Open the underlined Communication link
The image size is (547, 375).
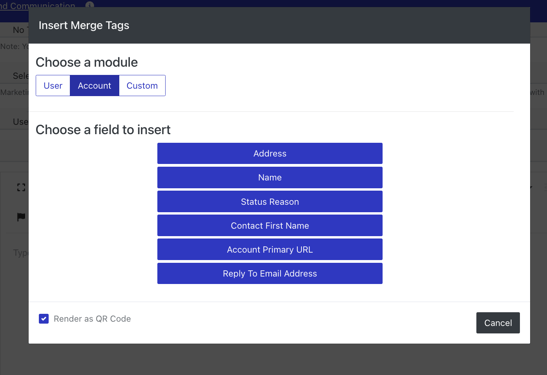(37, 5)
